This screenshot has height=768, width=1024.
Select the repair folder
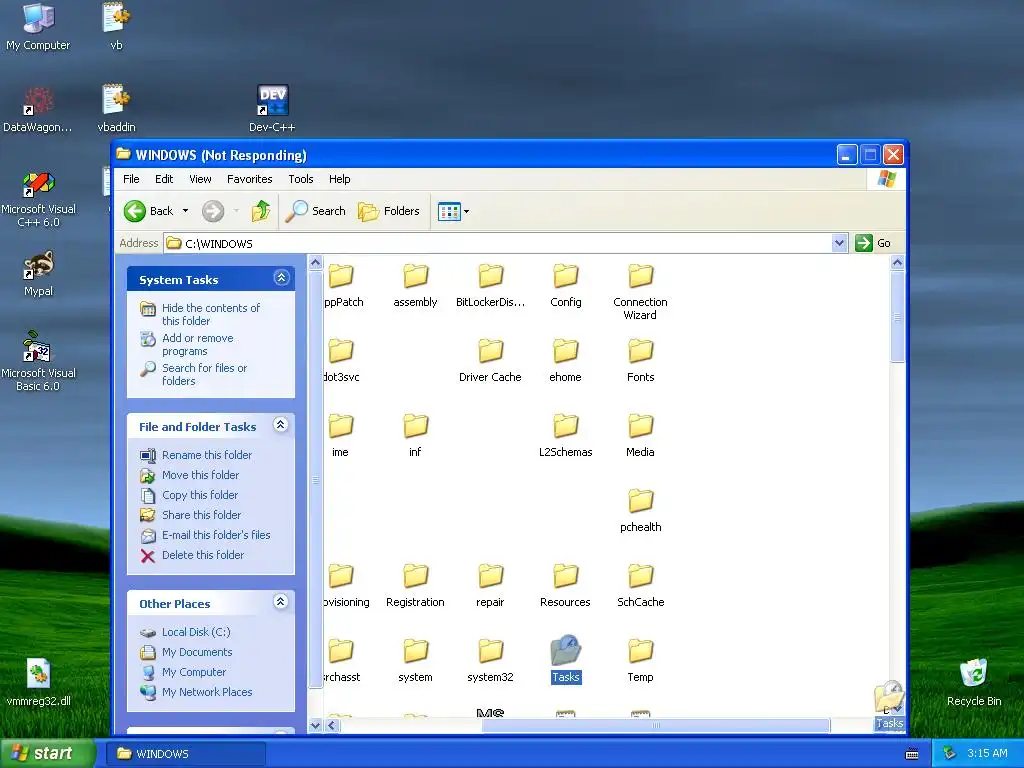coord(490,586)
